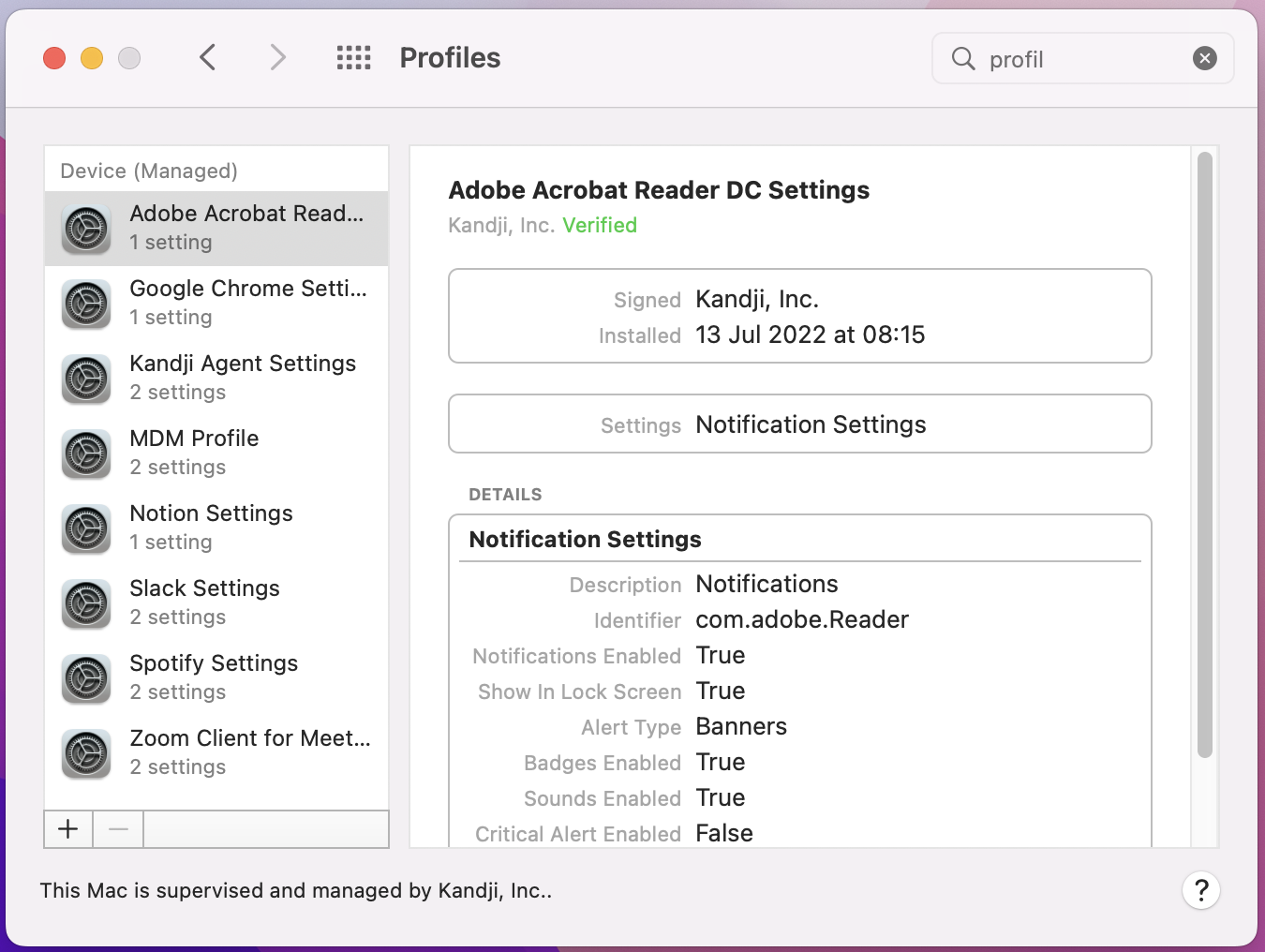Image resolution: width=1265 pixels, height=952 pixels.
Task: Focus the search field containing profil
Action: click(1082, 59)
